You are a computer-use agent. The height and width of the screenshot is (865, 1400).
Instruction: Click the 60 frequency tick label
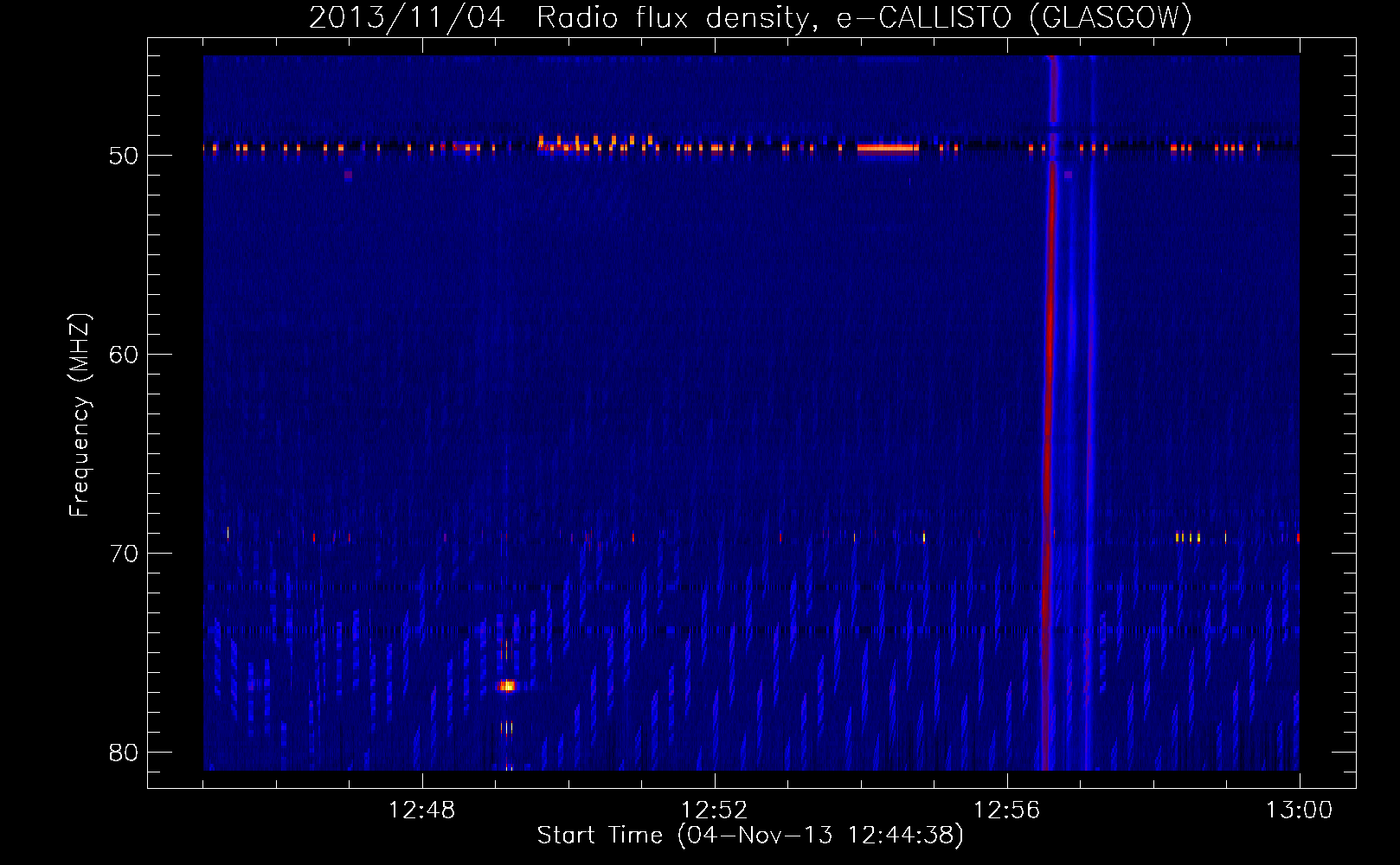(124, 355)
